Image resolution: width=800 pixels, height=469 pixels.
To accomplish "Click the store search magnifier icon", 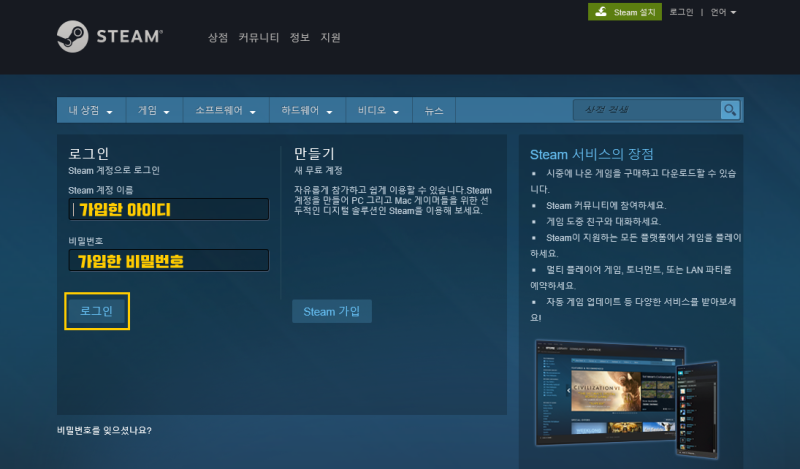I will coord(730,110).
